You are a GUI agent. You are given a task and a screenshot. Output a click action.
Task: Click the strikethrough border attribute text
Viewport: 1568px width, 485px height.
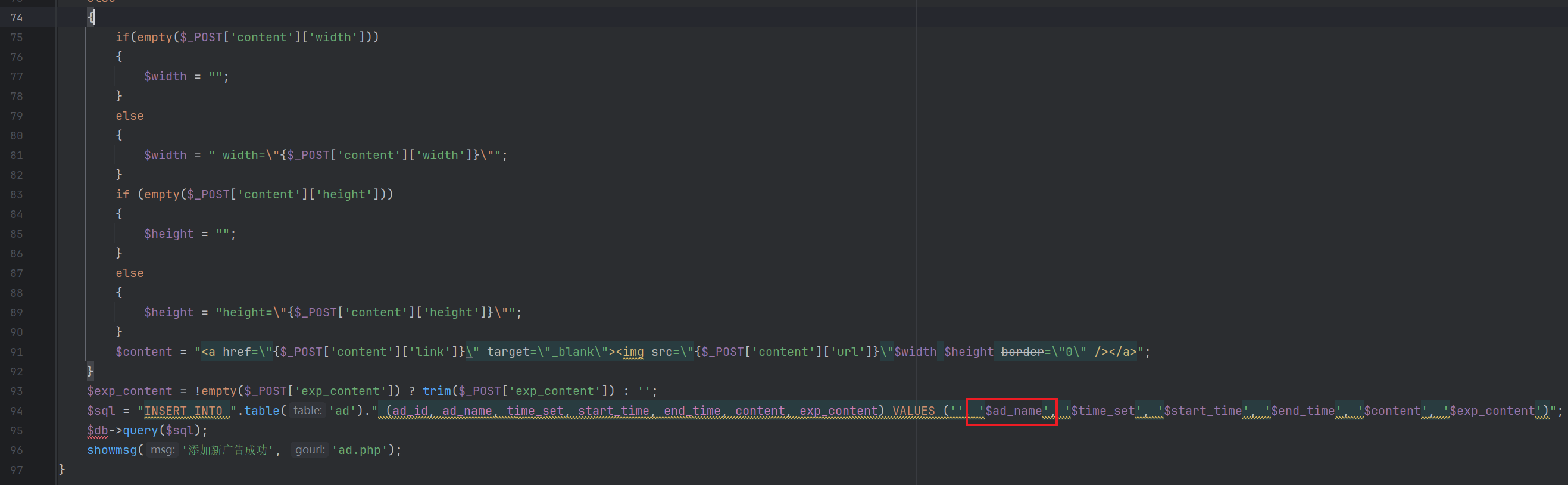click(1022, 352)
